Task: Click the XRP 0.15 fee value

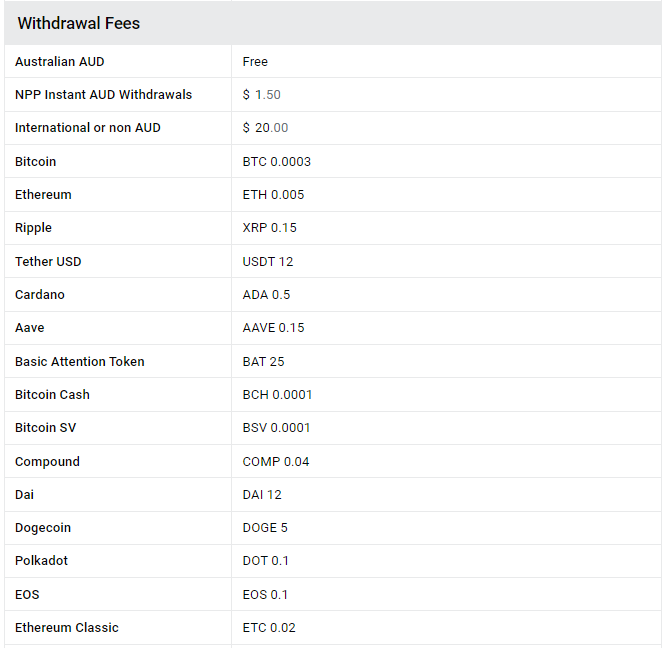Action: 270,228
